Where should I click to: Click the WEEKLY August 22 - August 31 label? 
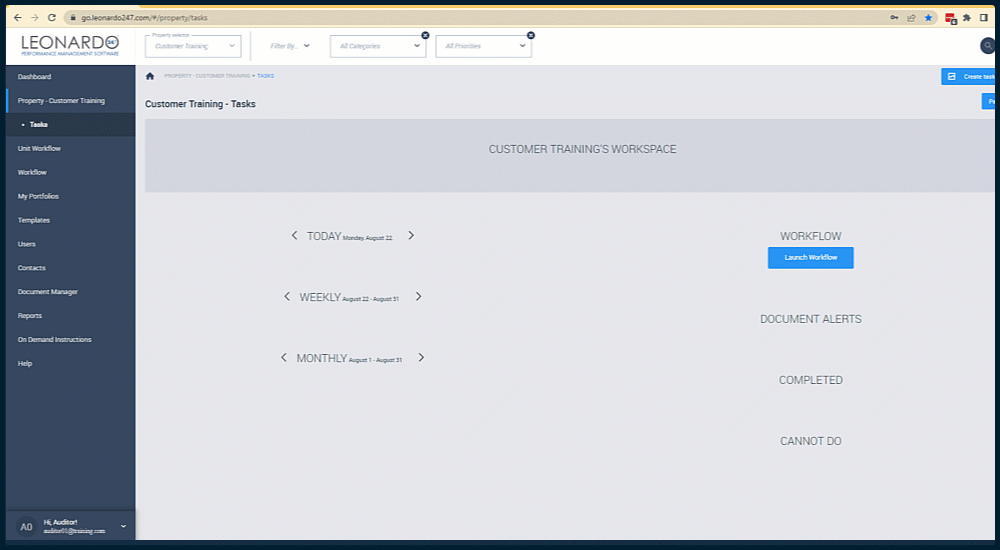click(x=349, y=297)
